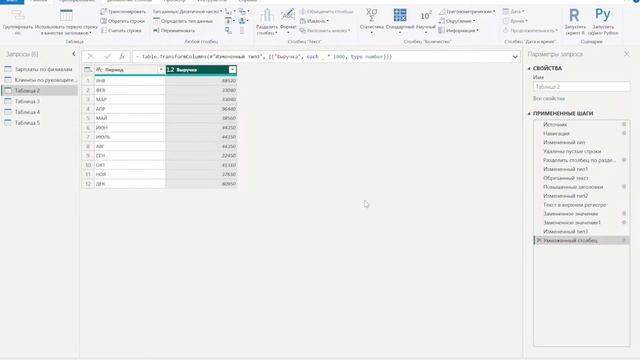
Task: Click Transpose (Транспонировать) in the ribbon
Action: coord(123,11)
